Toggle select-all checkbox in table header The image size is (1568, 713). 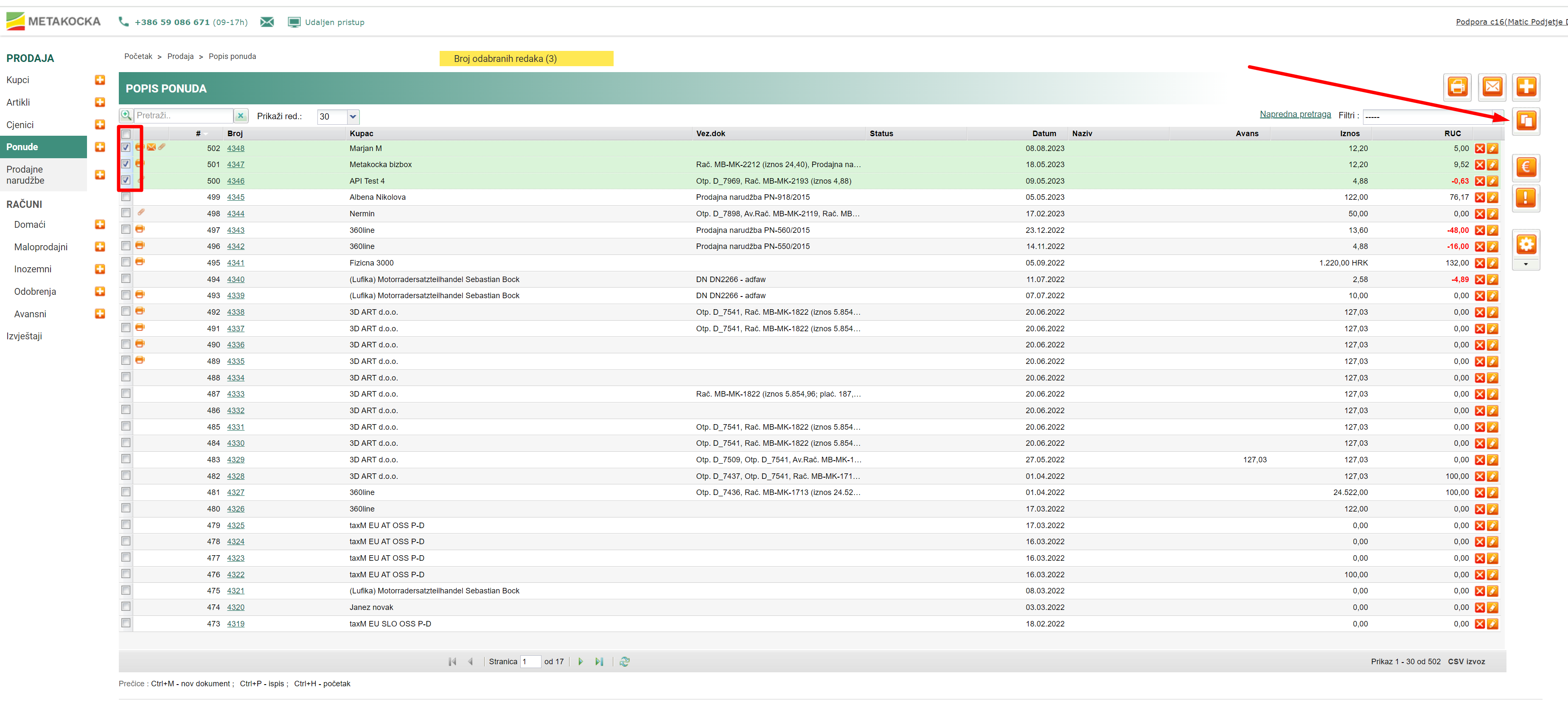pyautogui.click(x=125, y=134)
